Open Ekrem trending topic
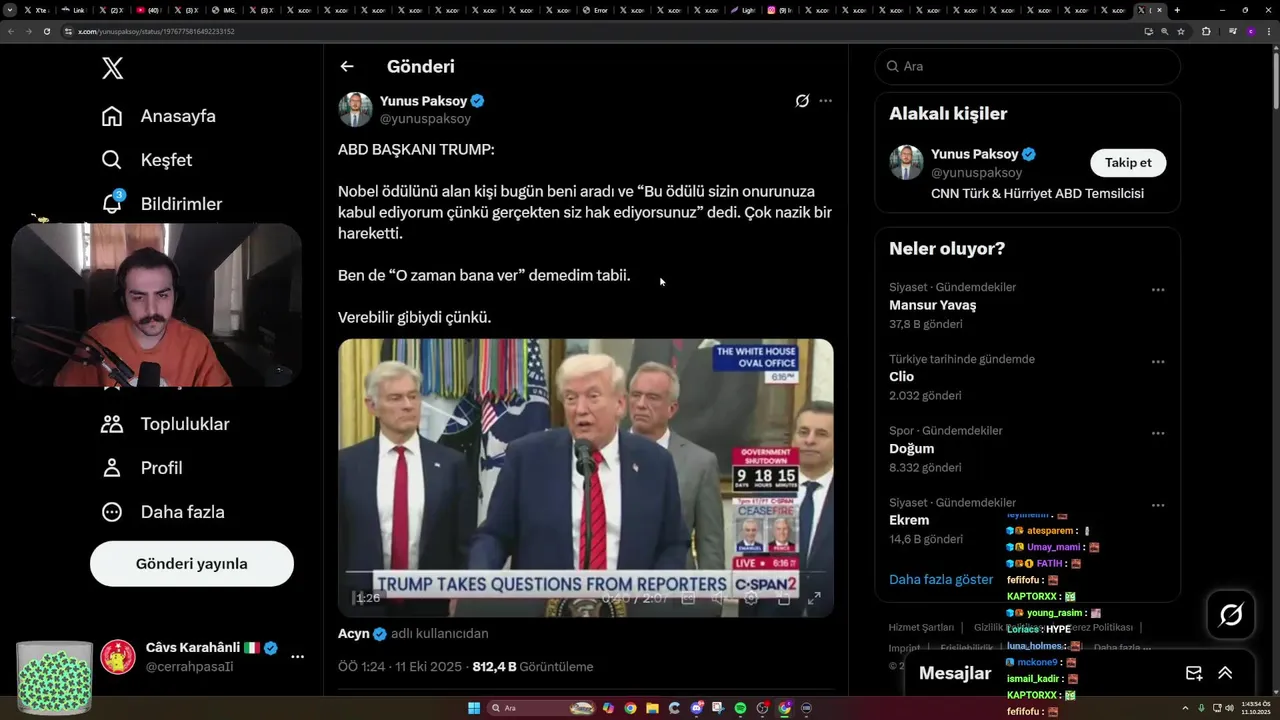The image size is (1280, 720). coord(909,520)
